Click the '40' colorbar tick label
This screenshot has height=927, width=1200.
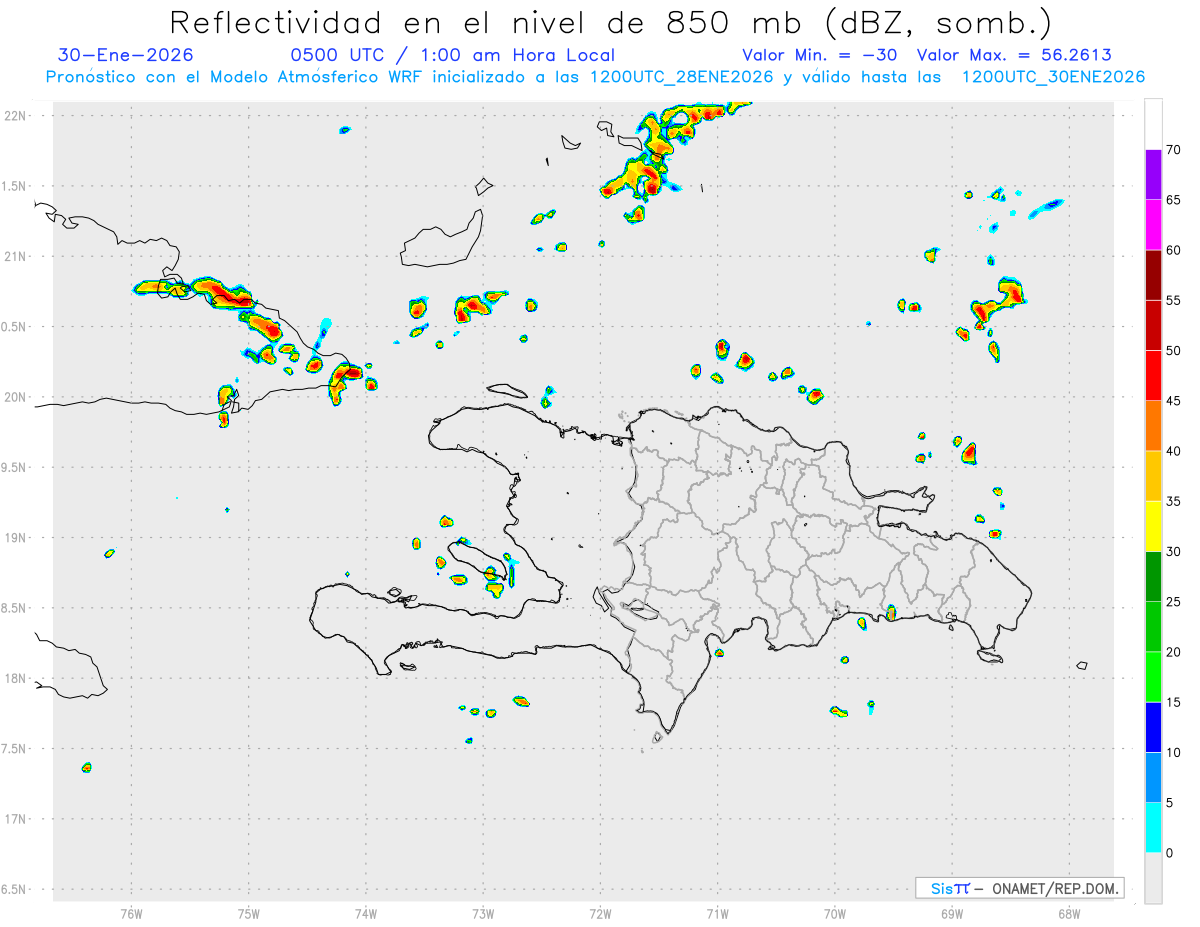(x=1174, y=451)
